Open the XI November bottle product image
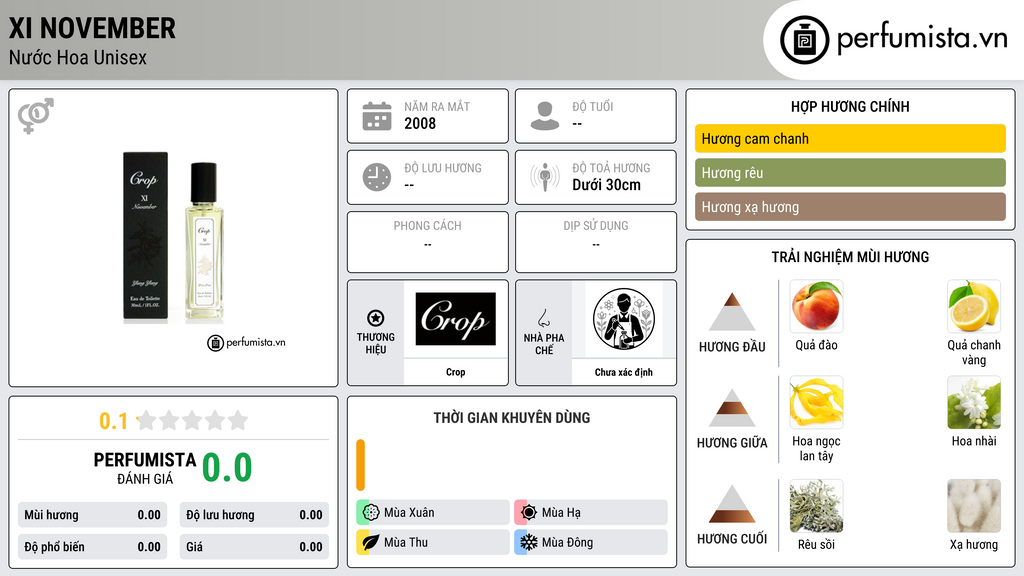This screenshot has height=576, width=1024. [x=173, y=238]
